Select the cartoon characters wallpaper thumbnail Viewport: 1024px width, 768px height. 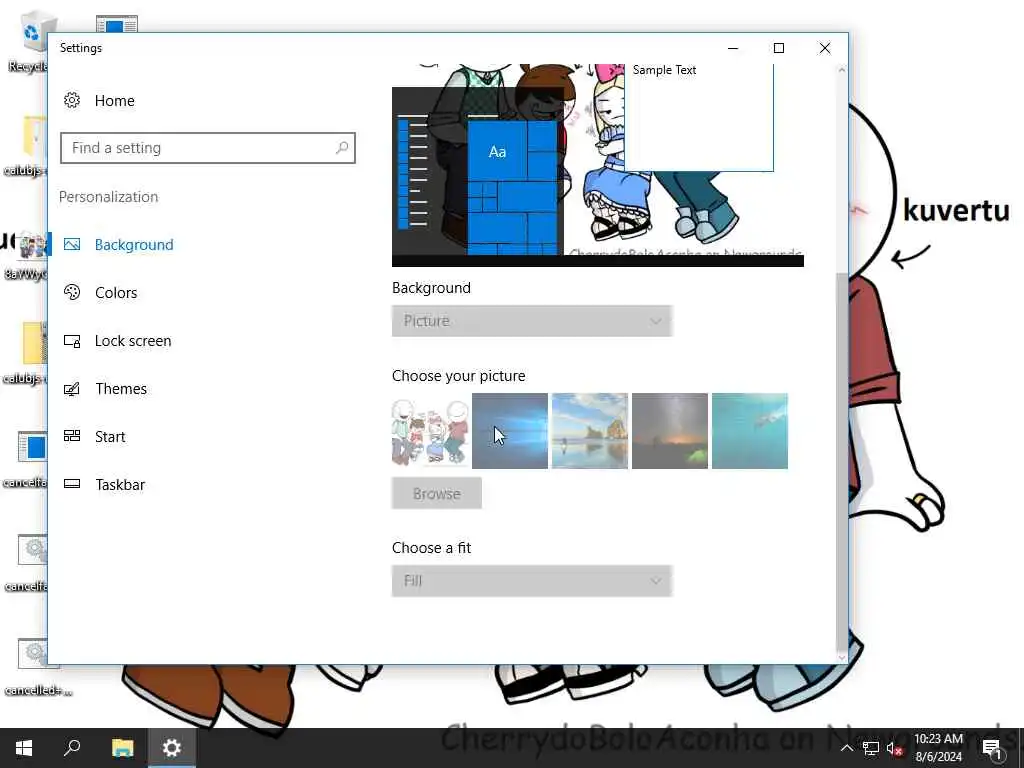click(x=430, y=431)
